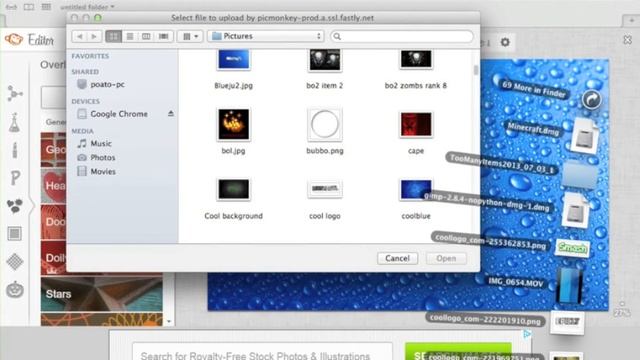The height and width of the screenshot is (360, 640).
Task: Open Basic Edits crop icon in PicMonkey sidebar
Action: click(15, 94)
